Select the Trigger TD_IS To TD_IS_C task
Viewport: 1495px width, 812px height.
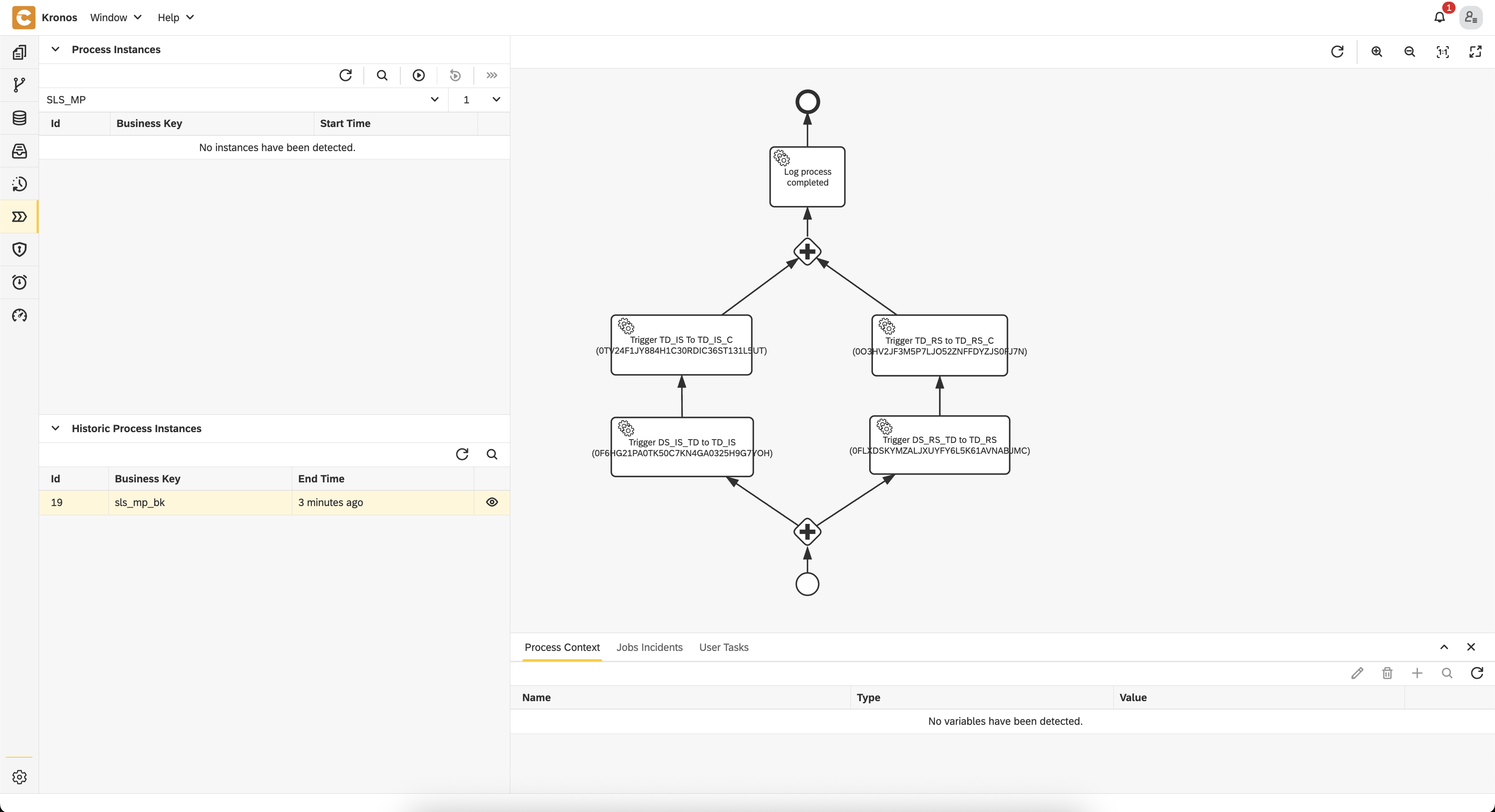(681, 345)
